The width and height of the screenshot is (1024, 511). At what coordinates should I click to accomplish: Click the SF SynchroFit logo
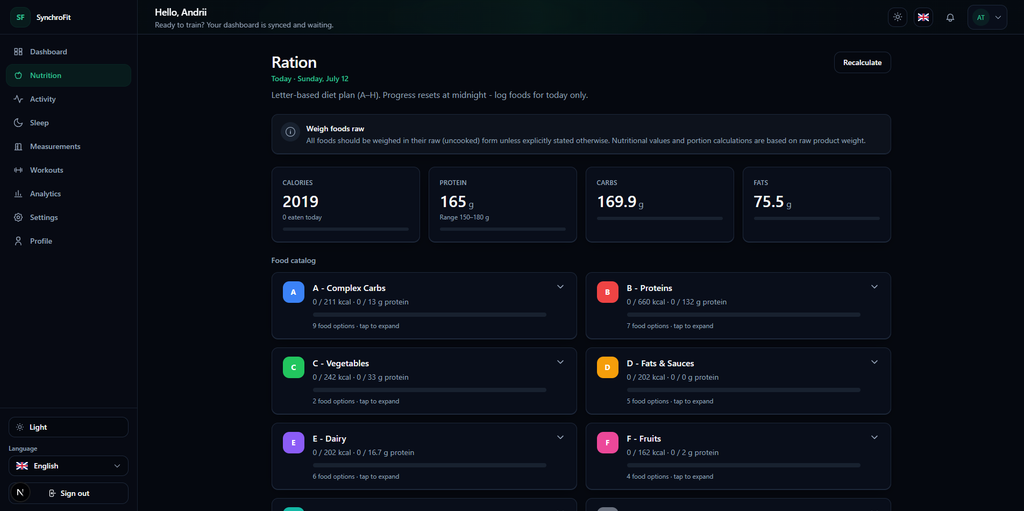click(x=21, y=18)
